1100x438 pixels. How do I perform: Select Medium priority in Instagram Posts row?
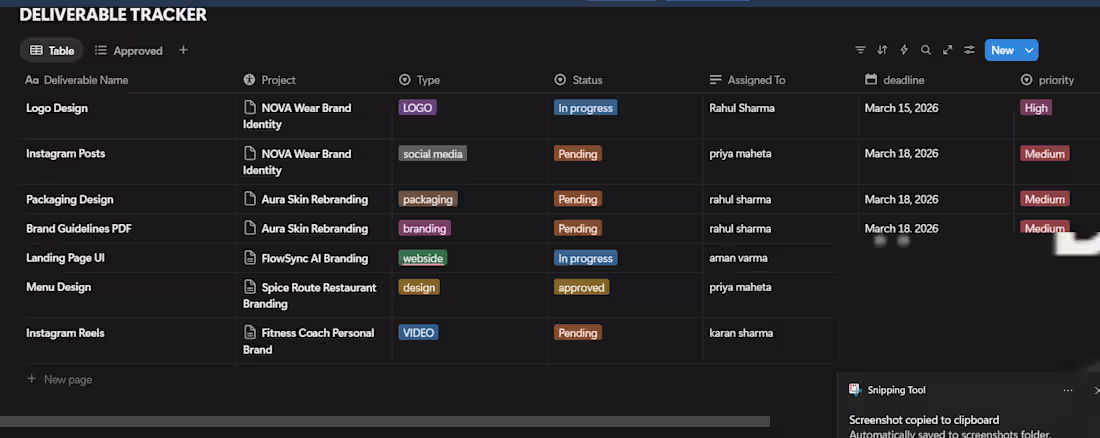1045,154
